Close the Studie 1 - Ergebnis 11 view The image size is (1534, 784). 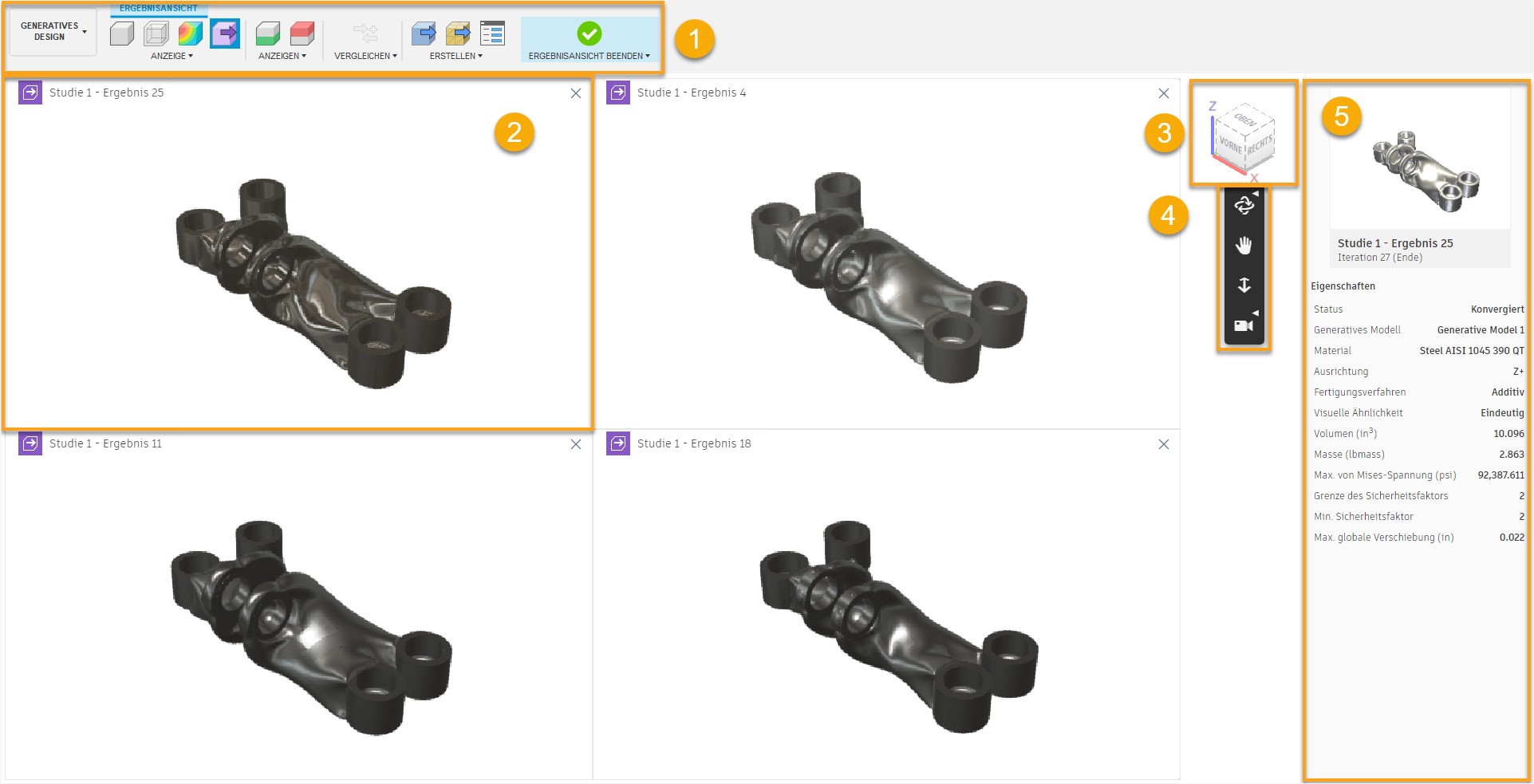click(x=576, y=444)
